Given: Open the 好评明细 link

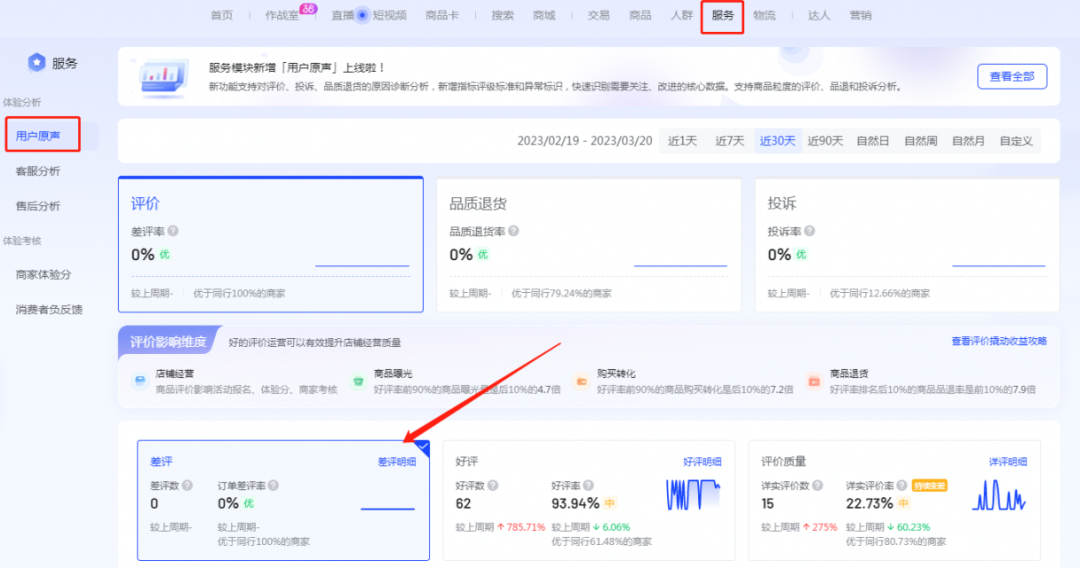Looking at the screenshot, I should click(702, 461).
